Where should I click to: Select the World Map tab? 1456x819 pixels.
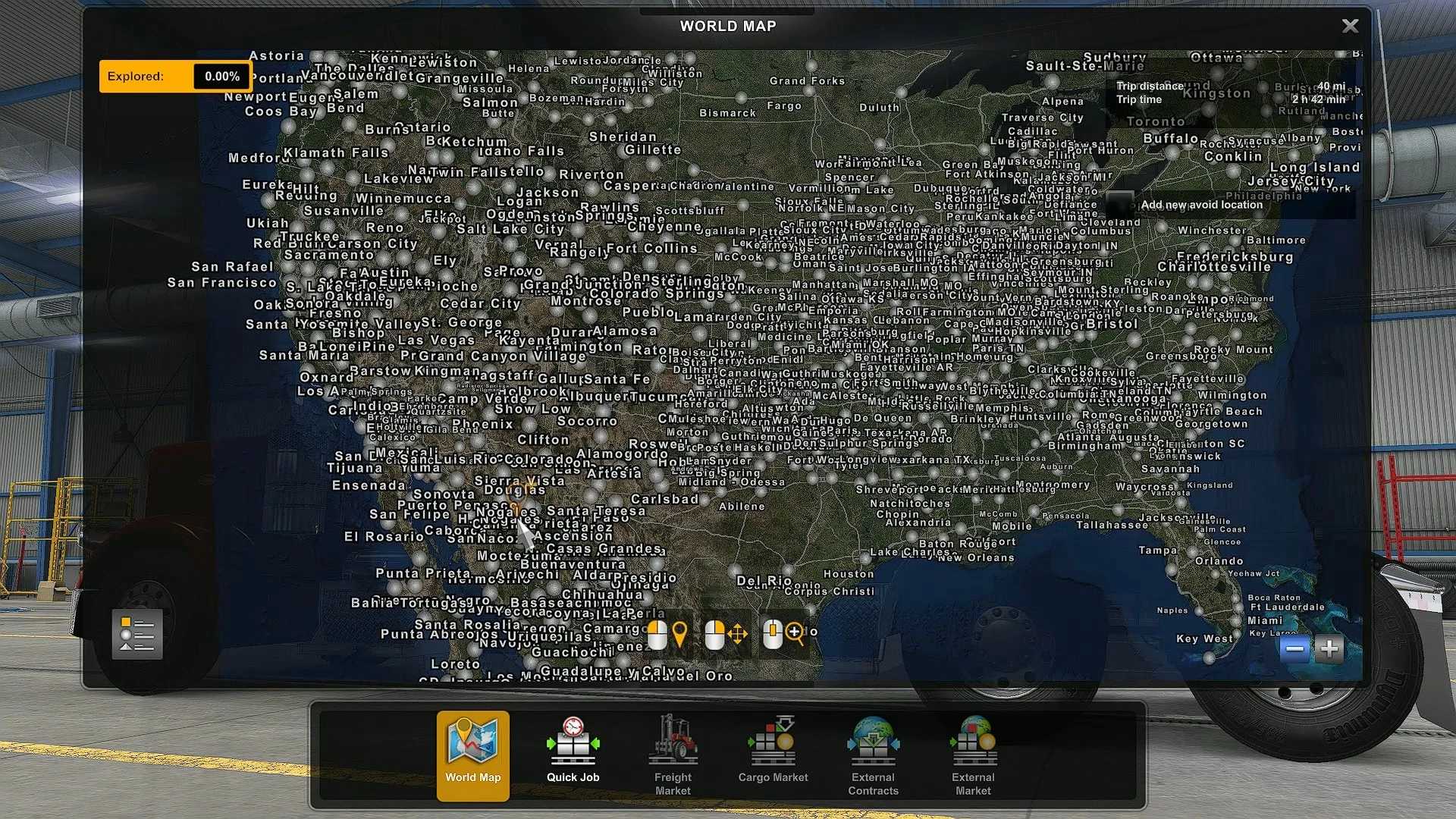point(472,755)
